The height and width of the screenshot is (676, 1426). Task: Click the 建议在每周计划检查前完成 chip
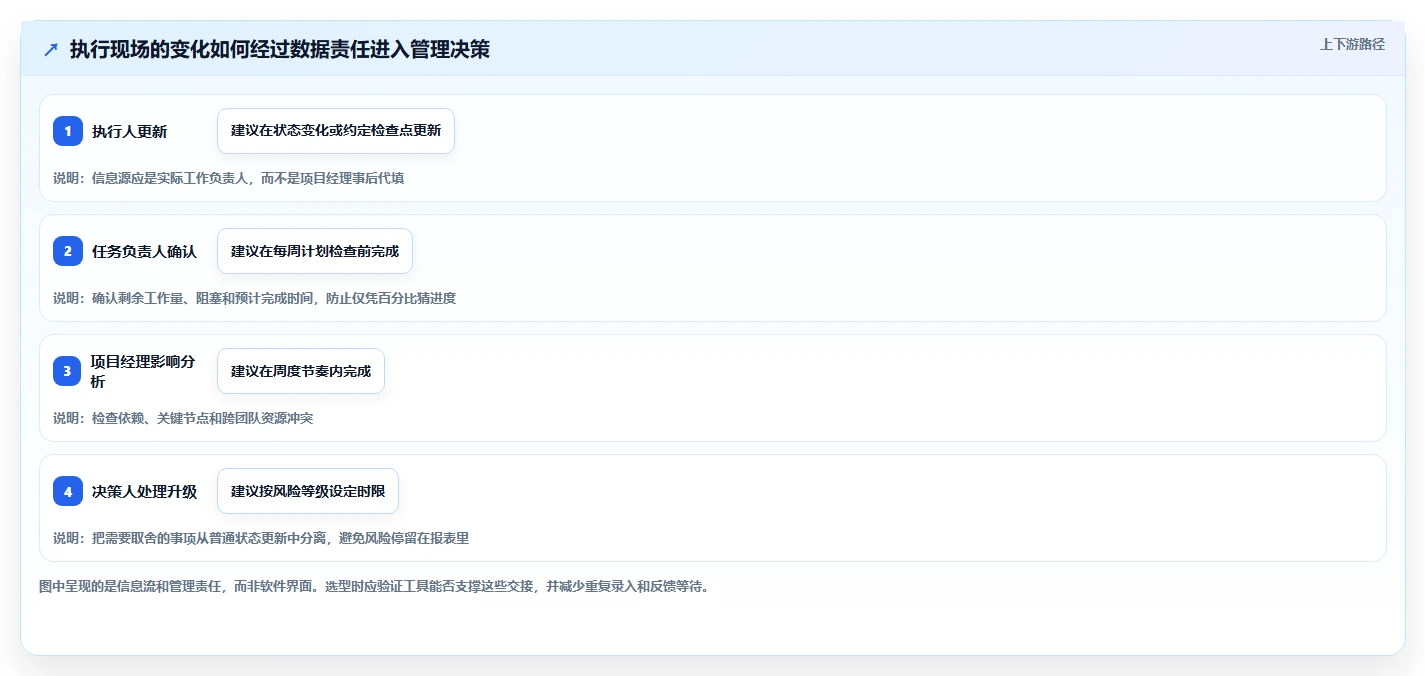[315, 251]
